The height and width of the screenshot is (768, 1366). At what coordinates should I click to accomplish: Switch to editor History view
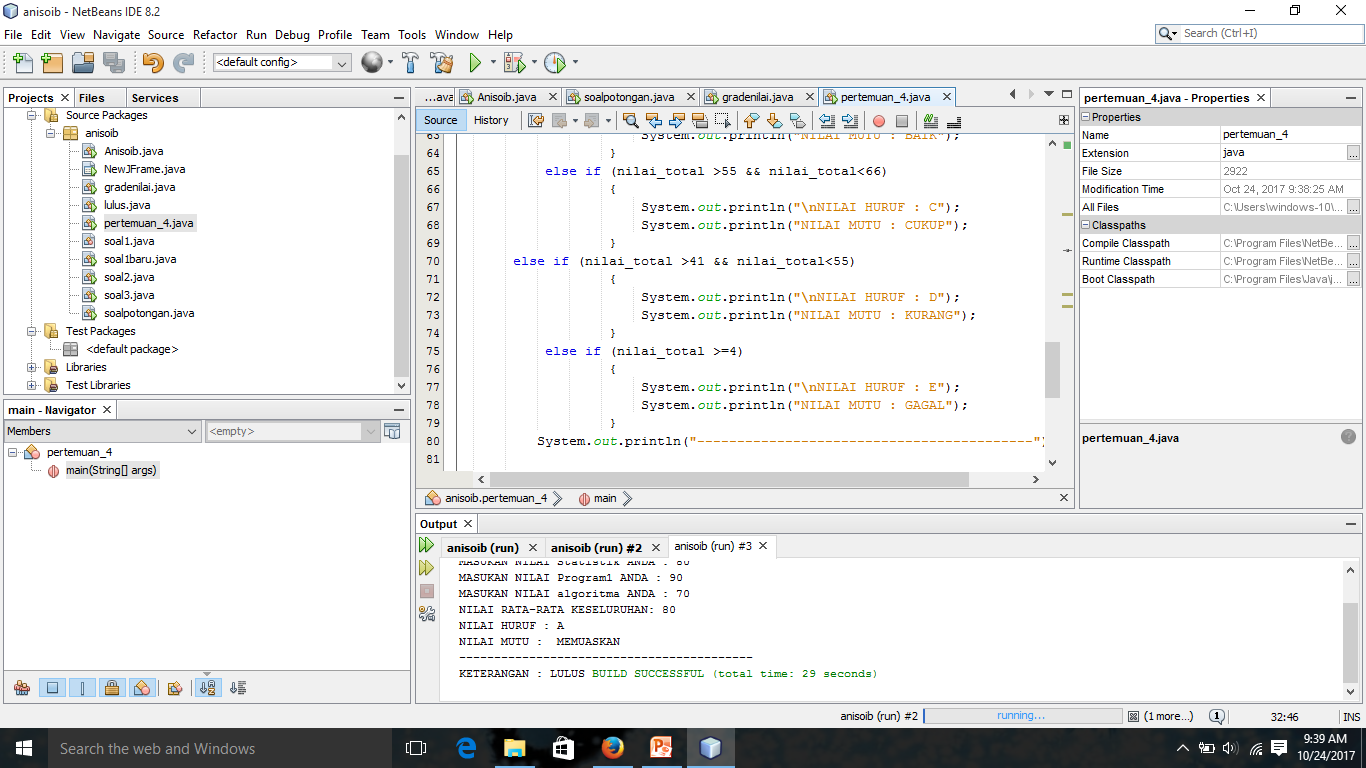[x=491, y=120]
